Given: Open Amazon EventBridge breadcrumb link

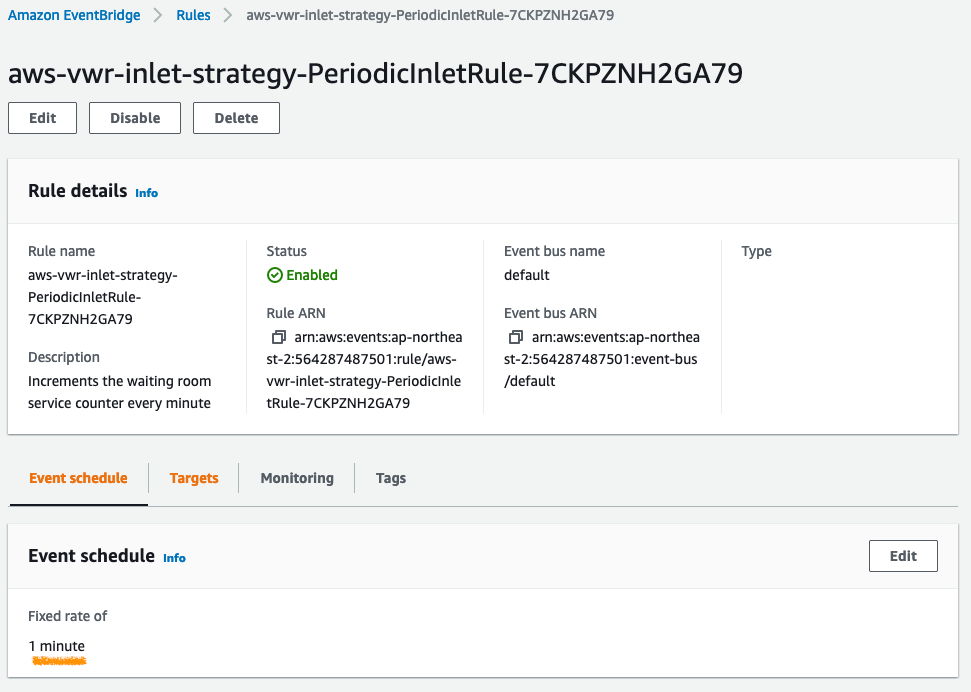Looking at the screenshot, I should click(75, 16).
